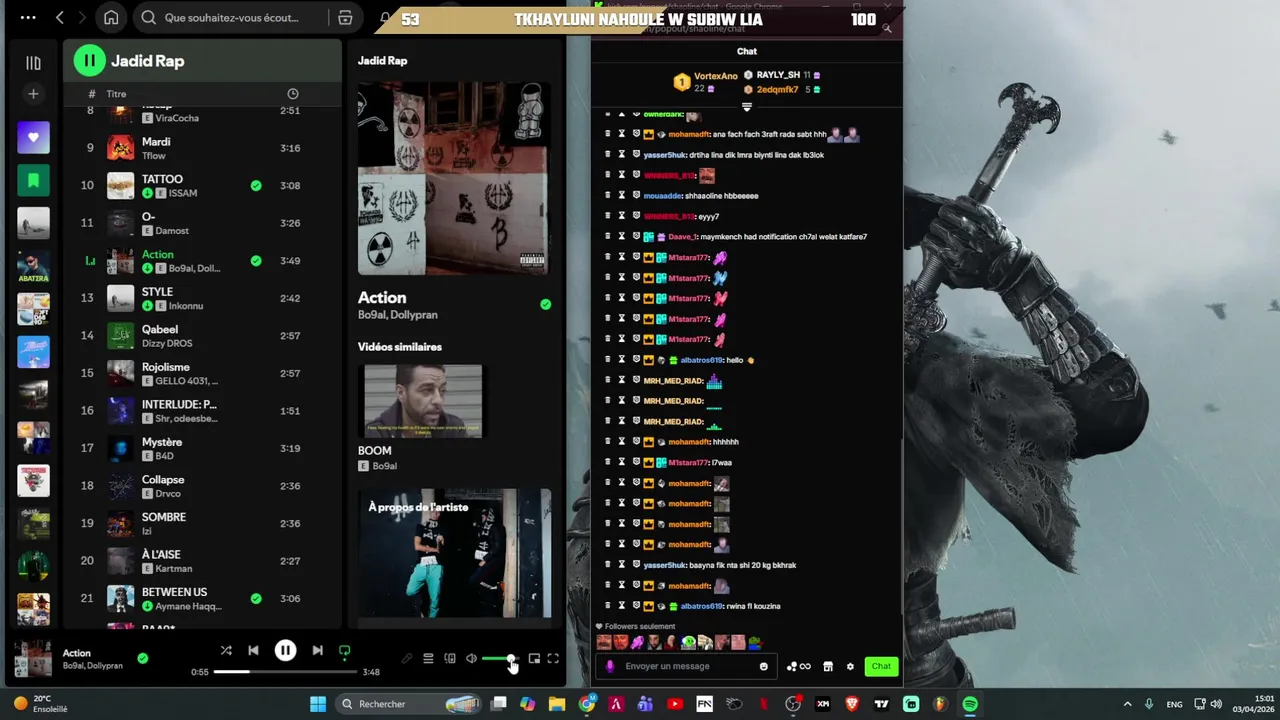Screen dimensions: 1280x720
Task: Open VortexAno top gifter in chat
Action: [x=715, y=76]
